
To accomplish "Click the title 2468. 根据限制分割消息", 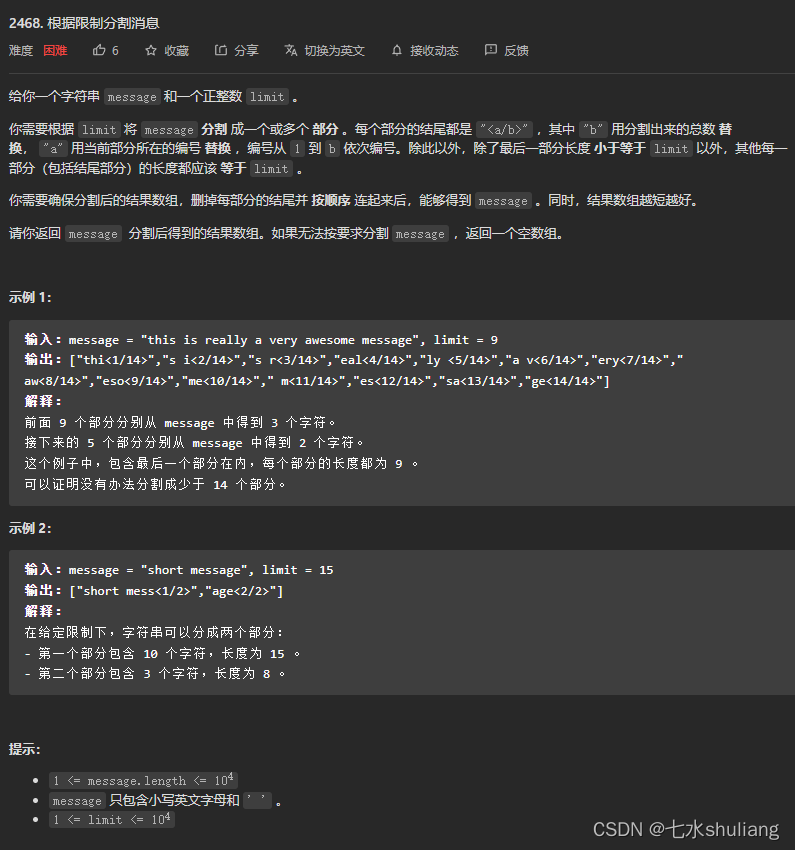I will coord(84,23).
